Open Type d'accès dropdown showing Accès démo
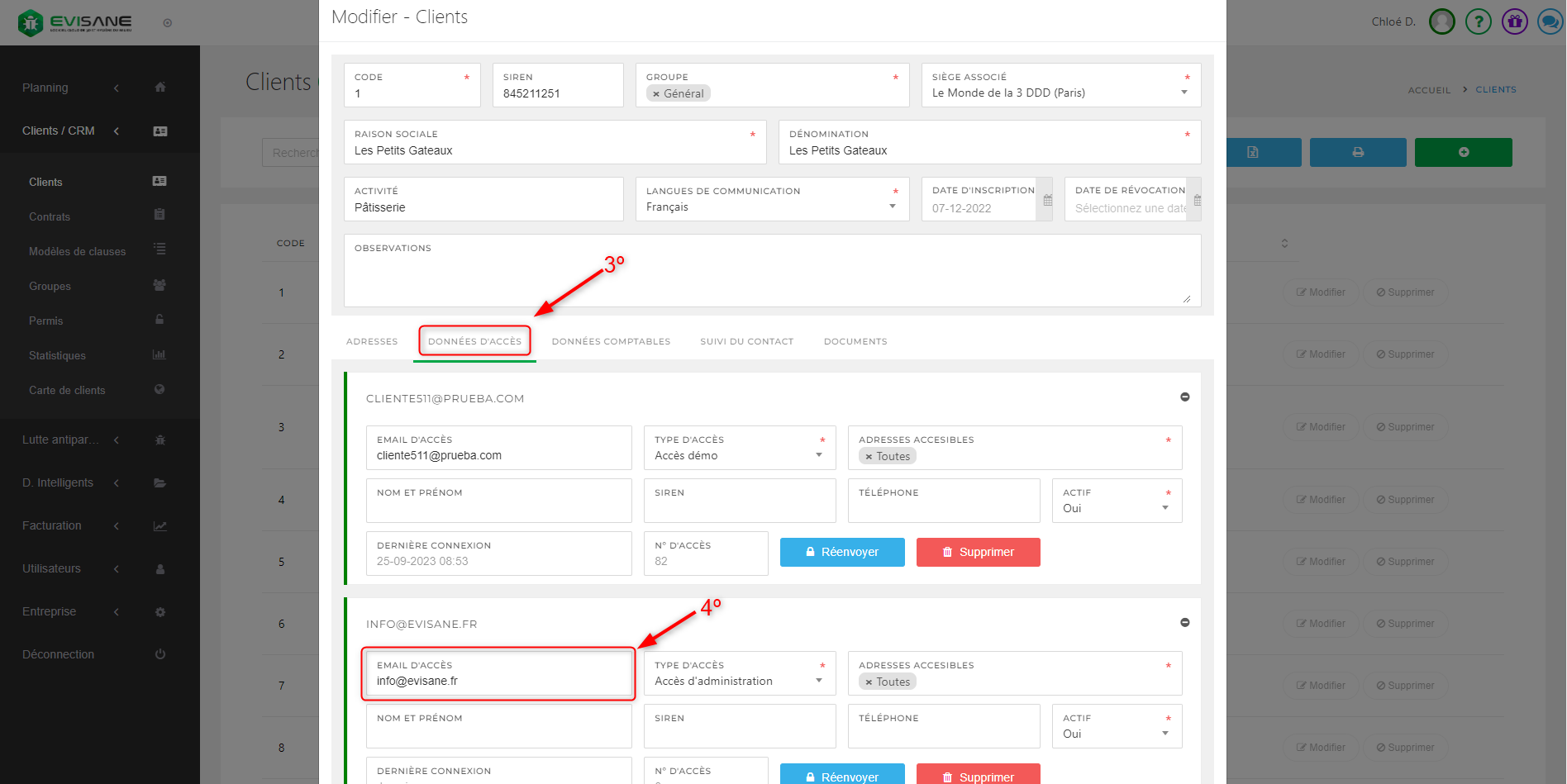The height and width of the screenshot is (784, 1567). tap(818, 455)
